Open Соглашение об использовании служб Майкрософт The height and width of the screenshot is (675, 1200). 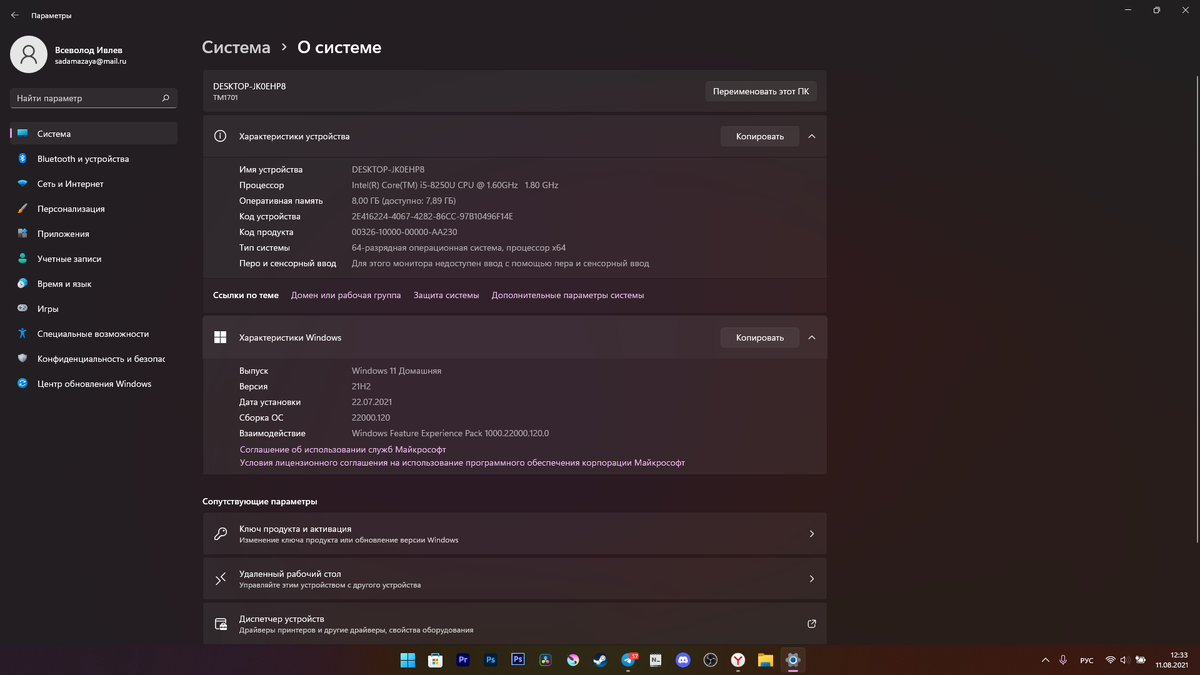[x=343, y=449]
